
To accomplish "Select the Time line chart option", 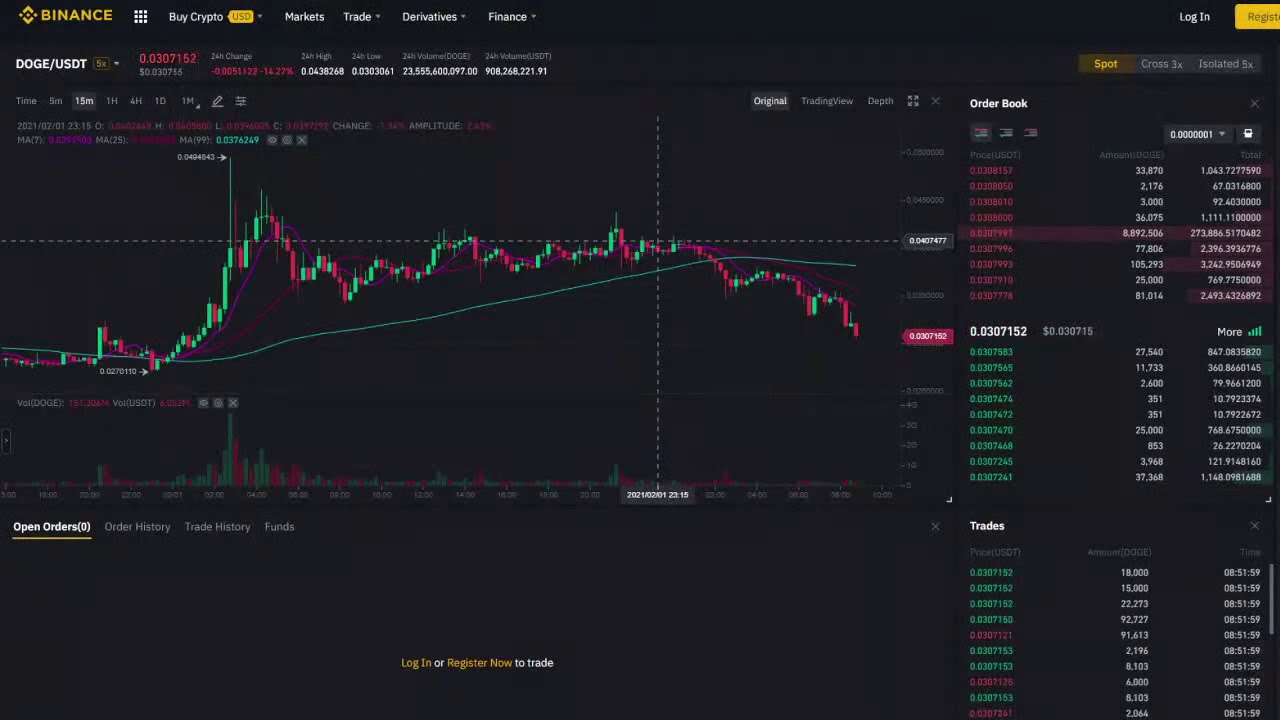I will click(x=26, y=101).
